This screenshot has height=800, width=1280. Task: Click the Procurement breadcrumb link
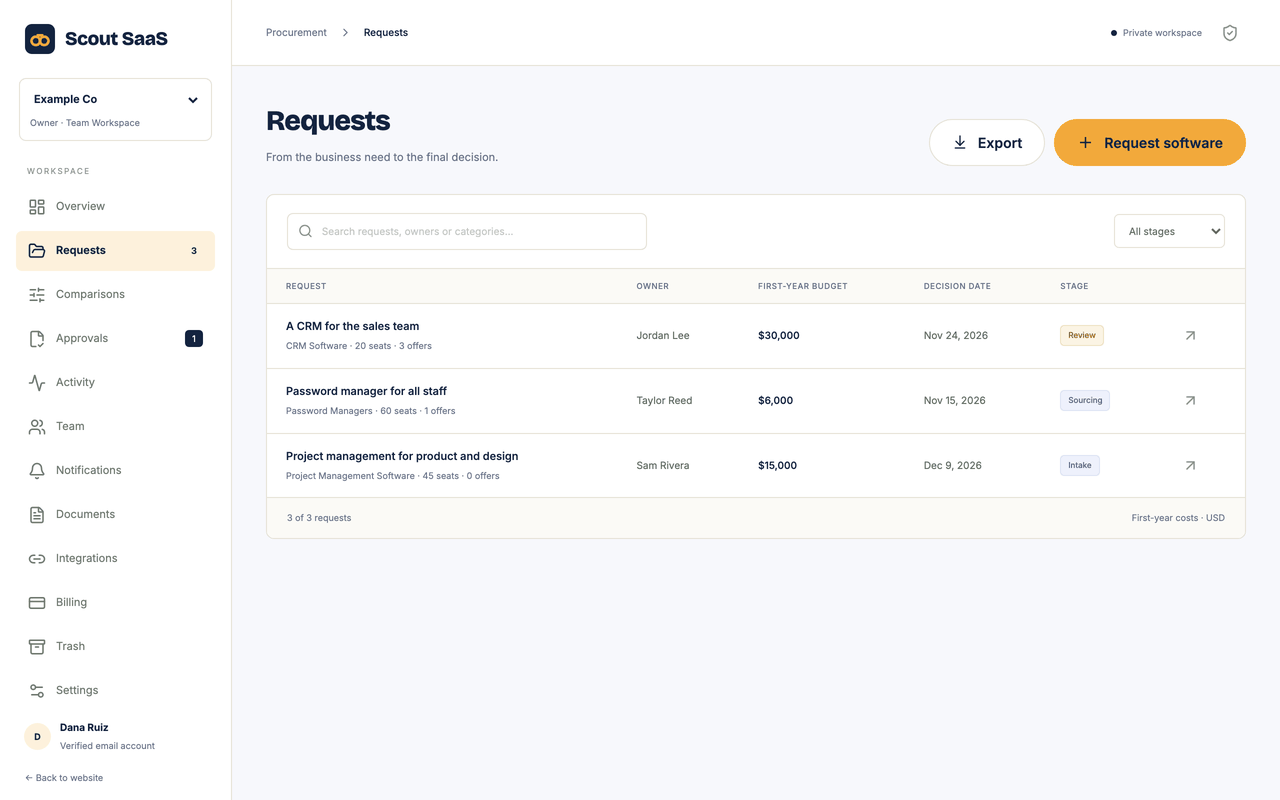296,33
